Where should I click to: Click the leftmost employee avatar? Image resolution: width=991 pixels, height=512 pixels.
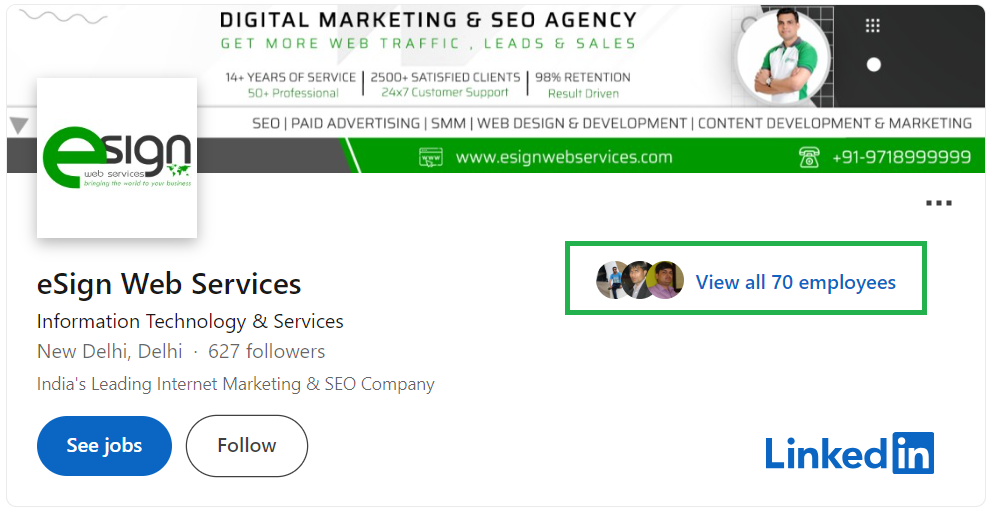[x=609, y=281]
